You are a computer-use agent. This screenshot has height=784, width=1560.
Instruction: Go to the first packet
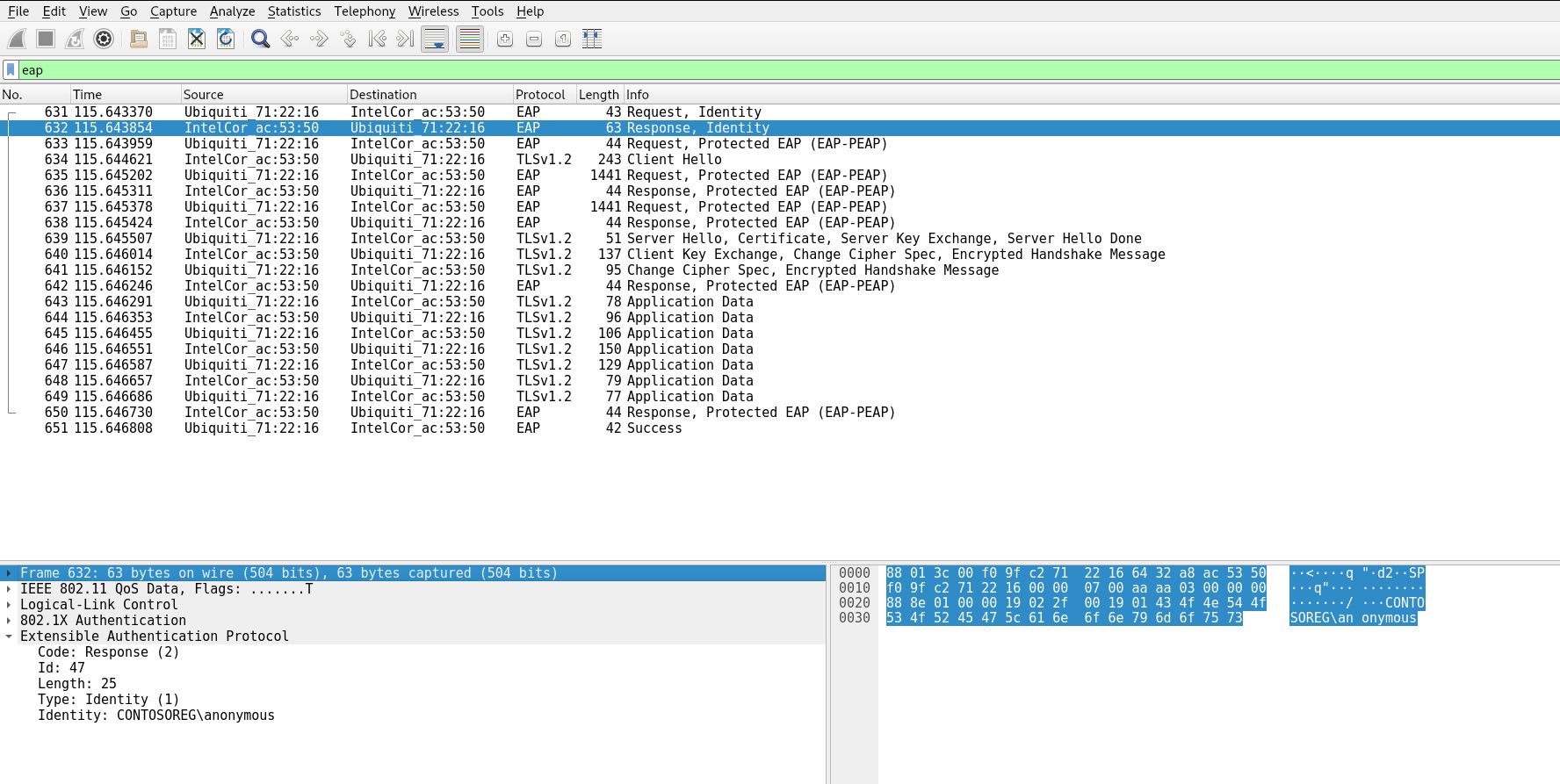point(377,39)
